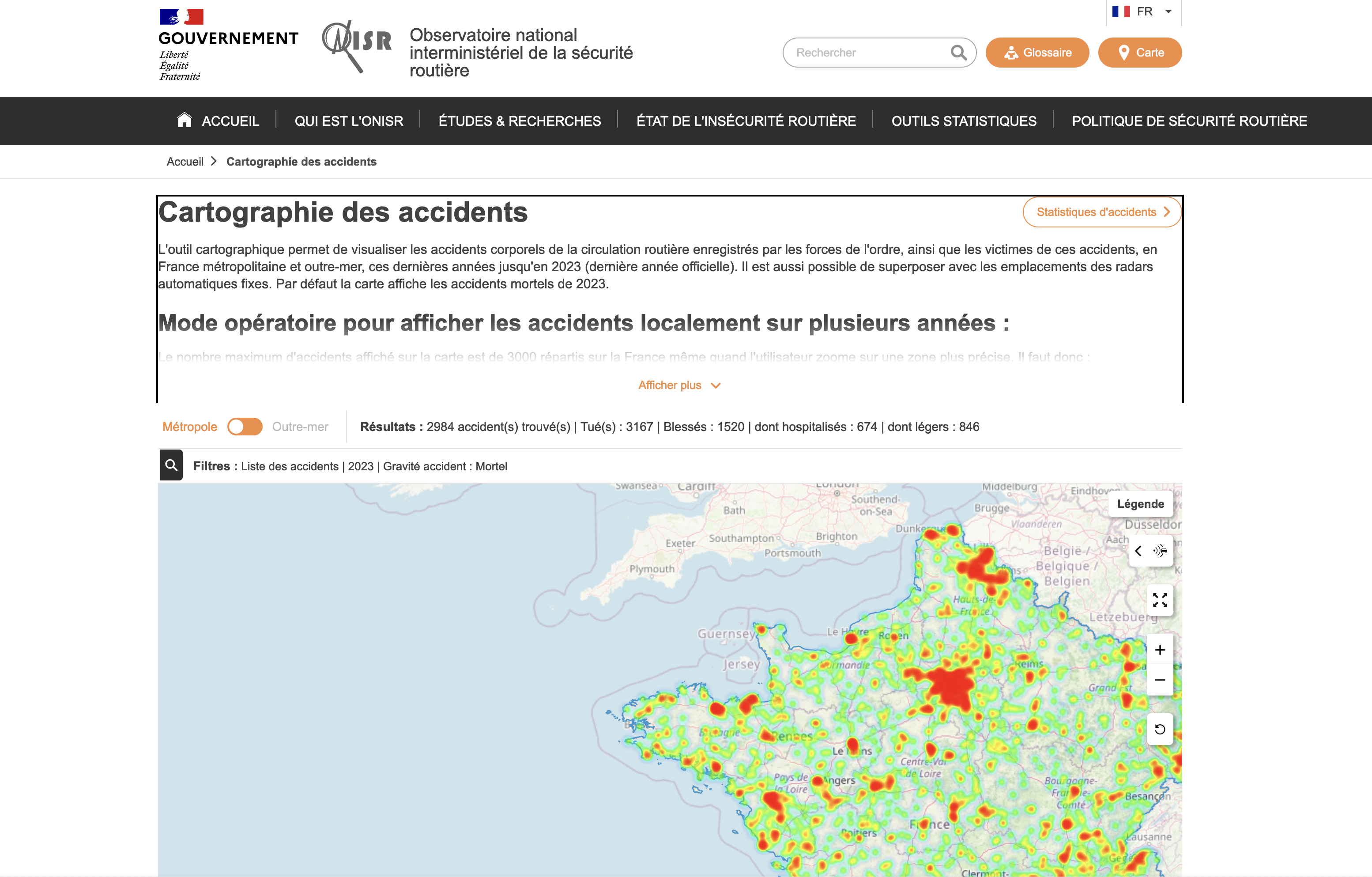Click the Guernsey label on the map
The image size is (1372, 877).
click(x=727, y=634)
